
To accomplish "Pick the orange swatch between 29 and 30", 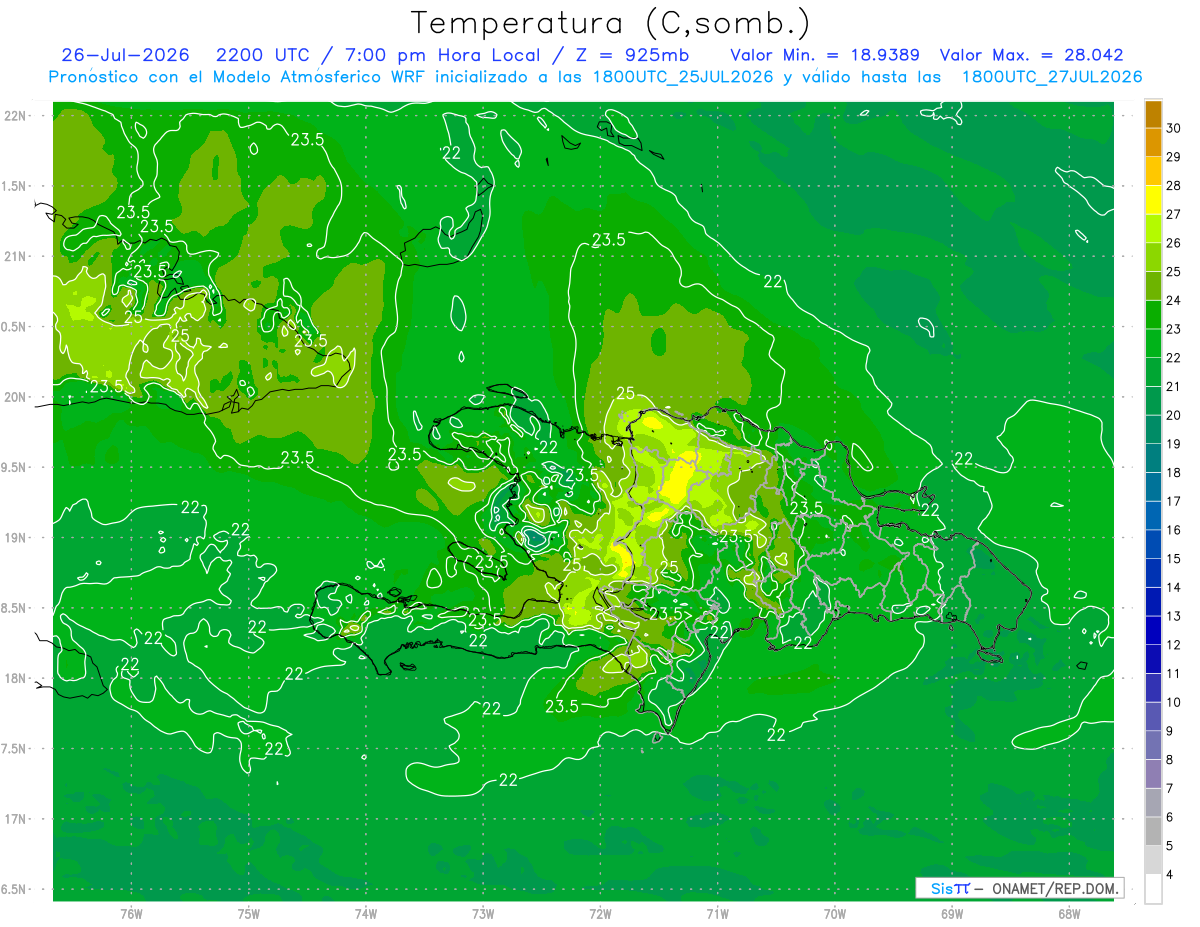I will click(x=1153, y=143).
